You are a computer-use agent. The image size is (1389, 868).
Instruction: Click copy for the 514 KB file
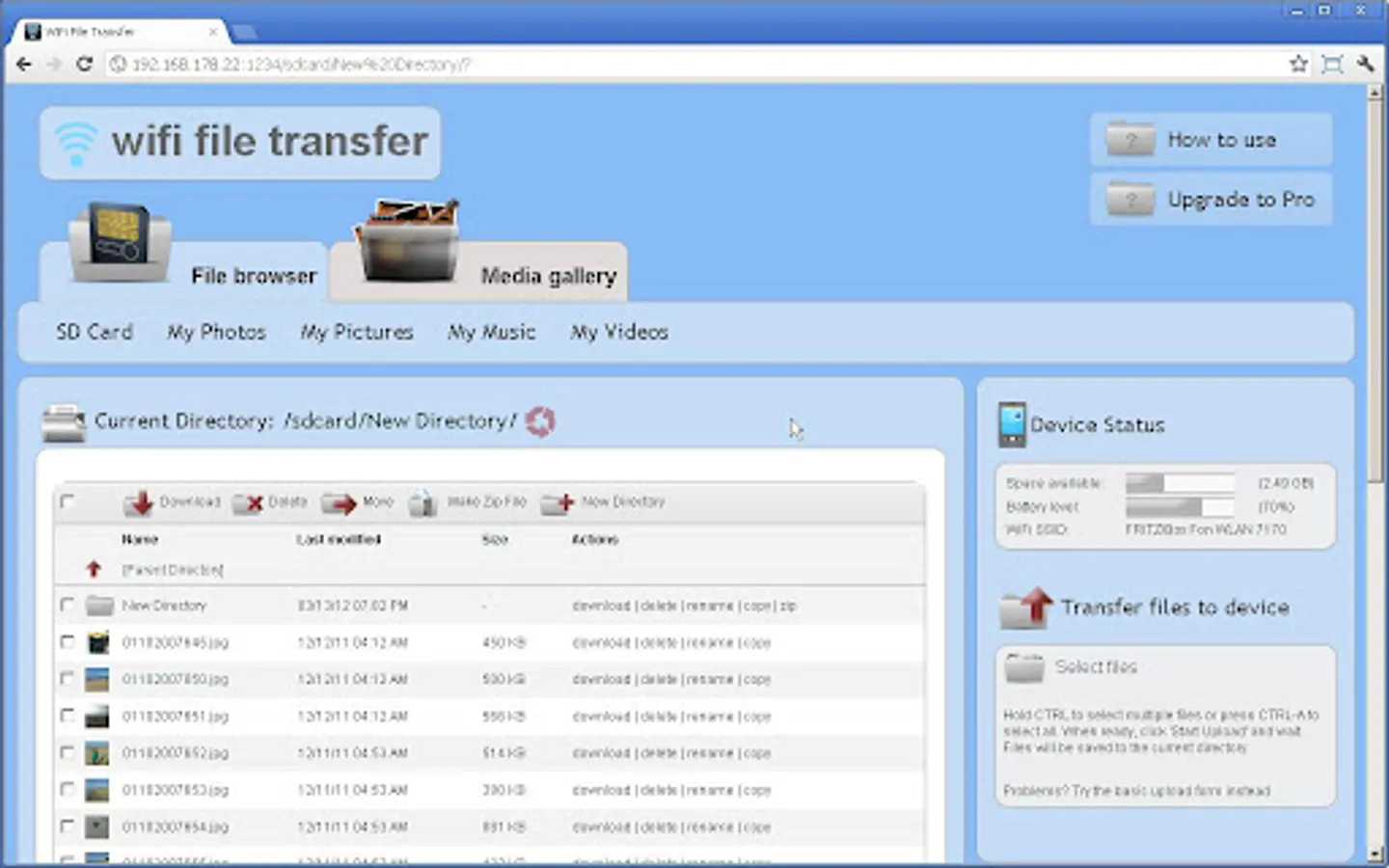point(757,753)
